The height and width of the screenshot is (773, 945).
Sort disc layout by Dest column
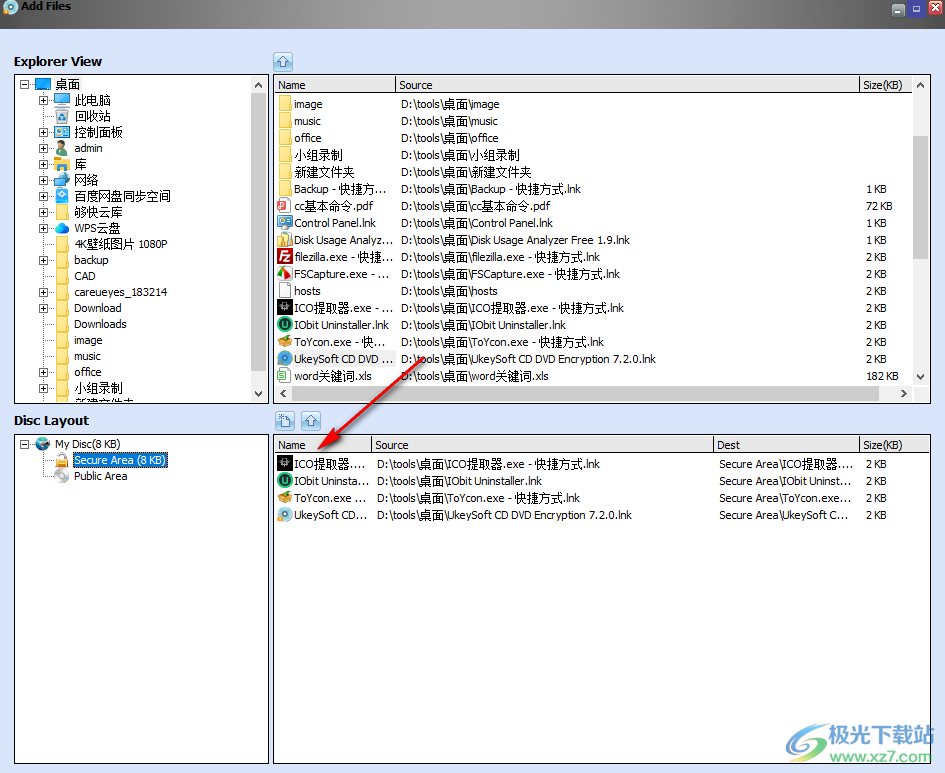pos(786,445)
